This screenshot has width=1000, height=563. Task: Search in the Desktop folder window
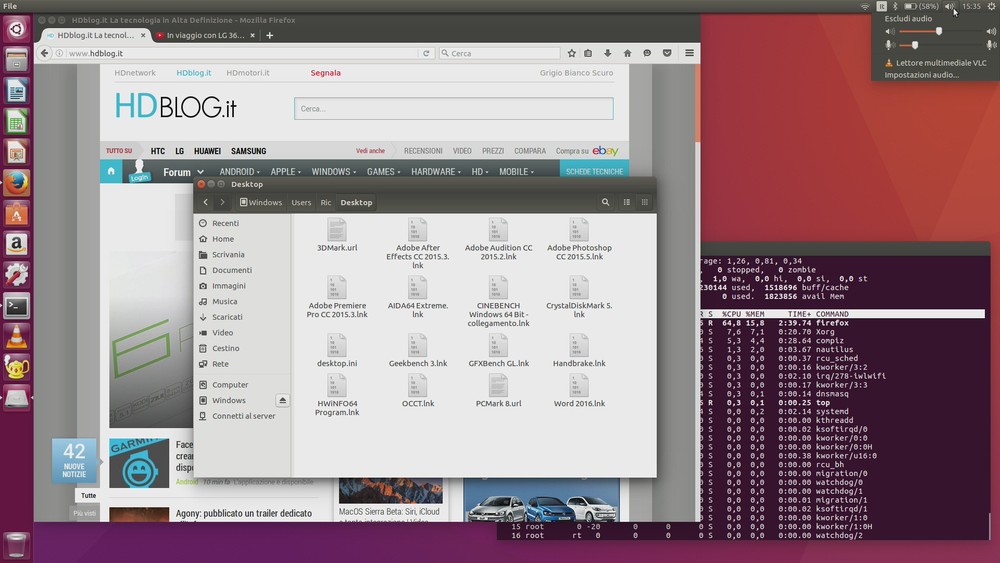pyautogui.click(x=605, y=202)
